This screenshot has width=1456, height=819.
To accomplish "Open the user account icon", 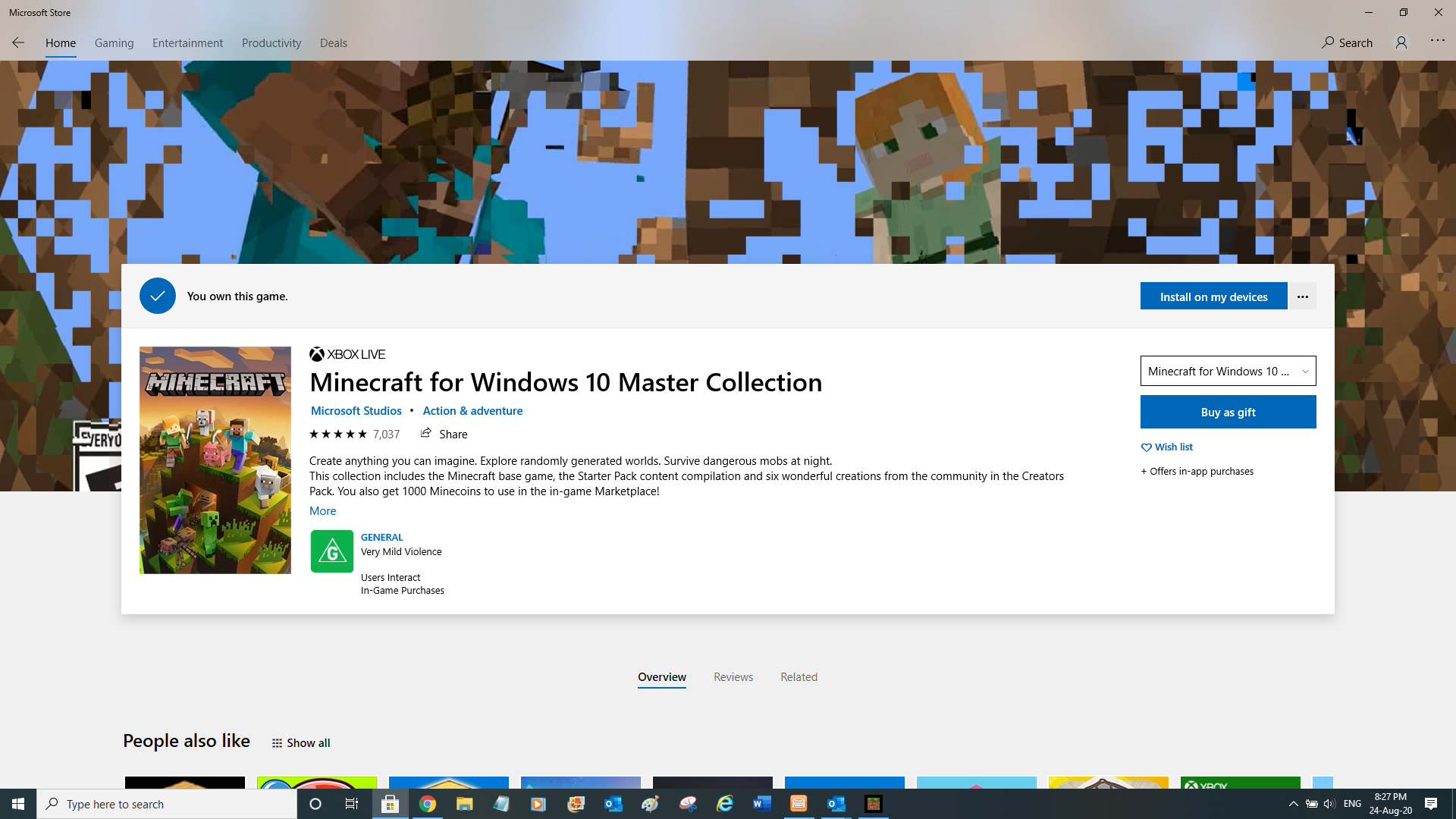I will point(1401,42).
